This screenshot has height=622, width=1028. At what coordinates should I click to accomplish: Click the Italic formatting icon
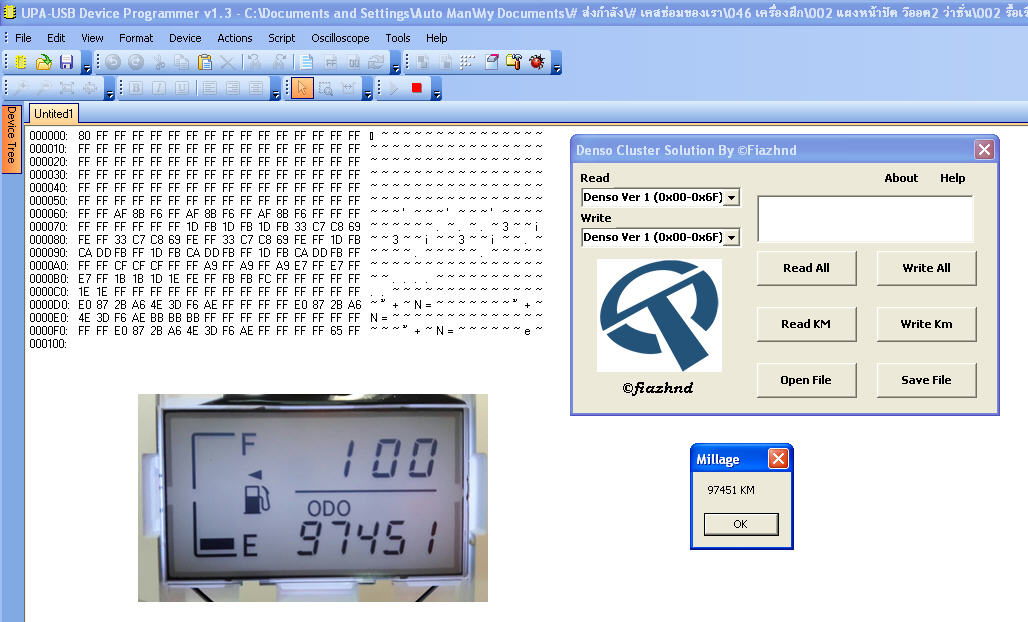[x=159, y=88]
